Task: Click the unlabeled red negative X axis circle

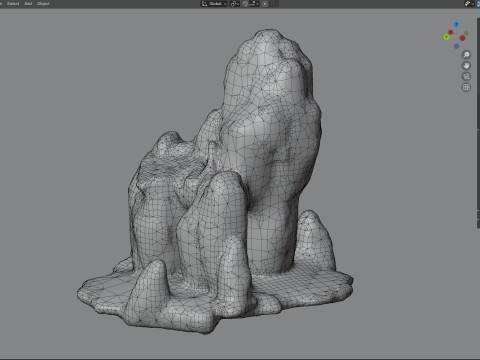Action: coord(462,38)
